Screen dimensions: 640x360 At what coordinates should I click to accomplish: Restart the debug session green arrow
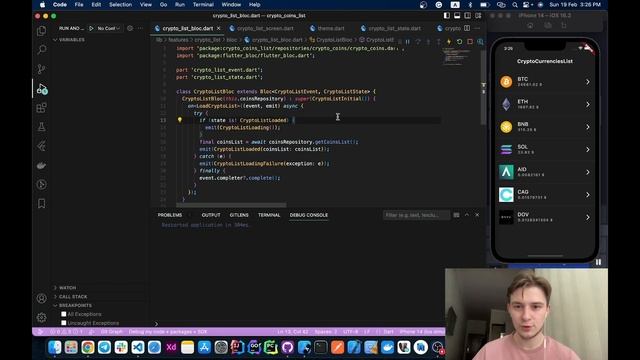click(x=459, y=42)
